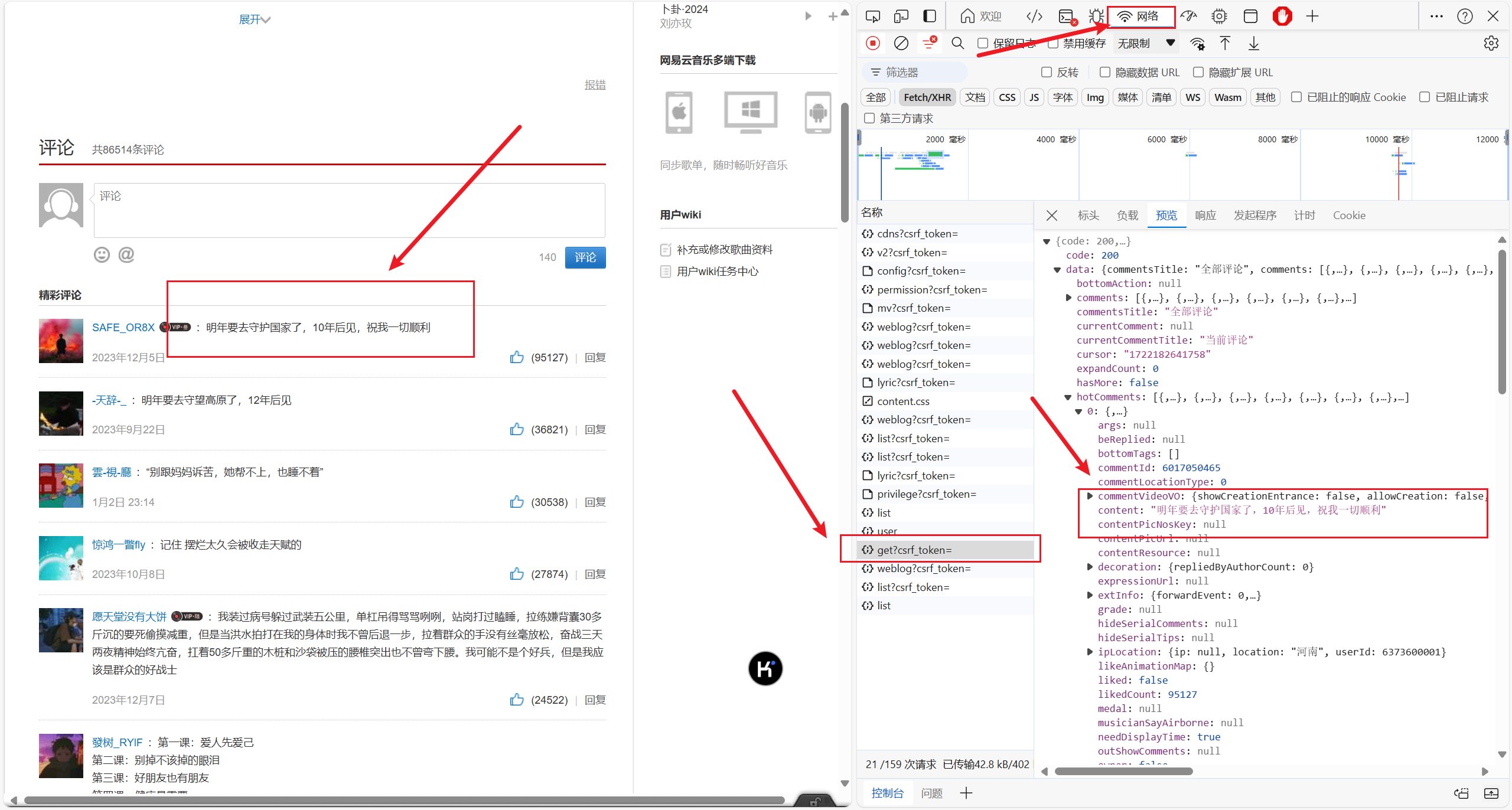Expand the commentVideoVO object
The width and height of the screenshot is (1512, 810).
1090,496
